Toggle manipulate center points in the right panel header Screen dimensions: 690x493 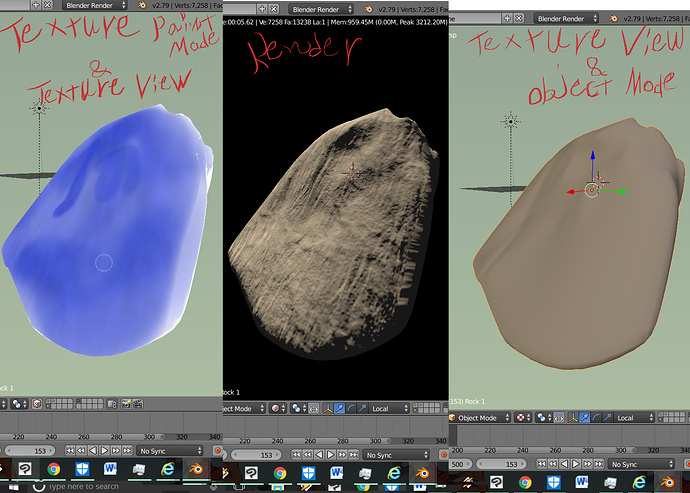click(x=559, y=417)
